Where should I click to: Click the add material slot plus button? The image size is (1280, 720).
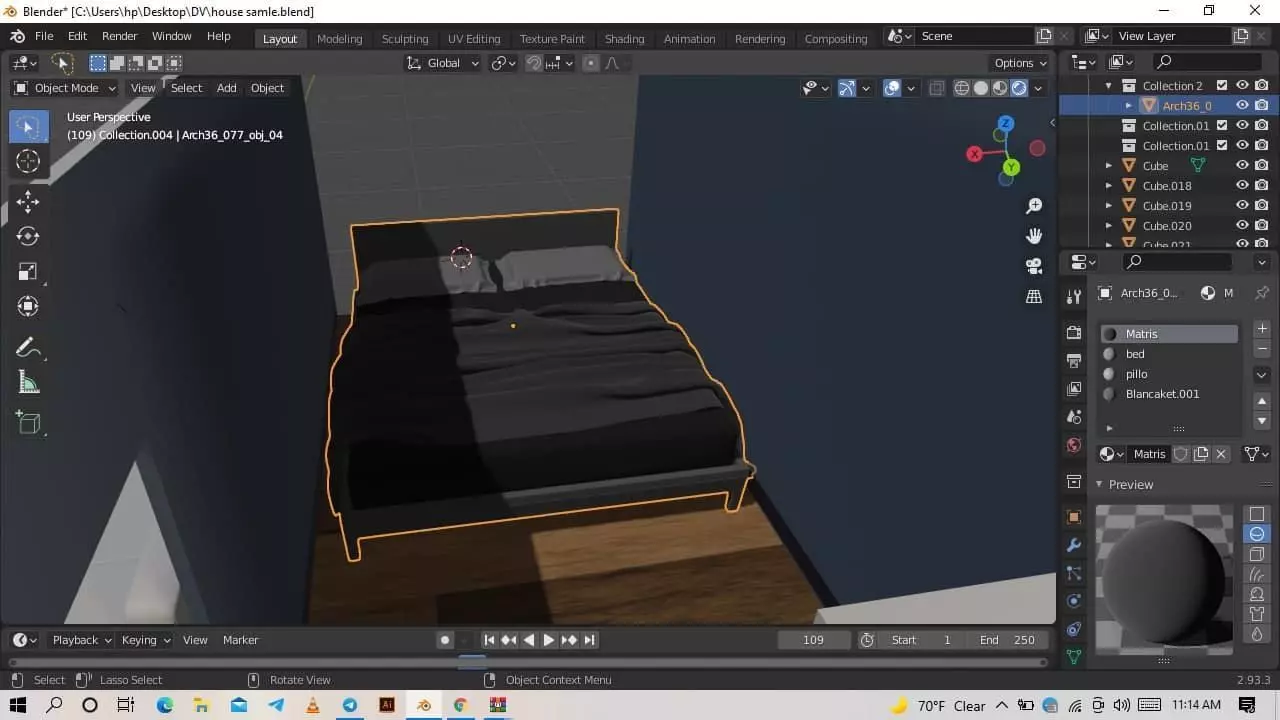(x=1262, y=329)
